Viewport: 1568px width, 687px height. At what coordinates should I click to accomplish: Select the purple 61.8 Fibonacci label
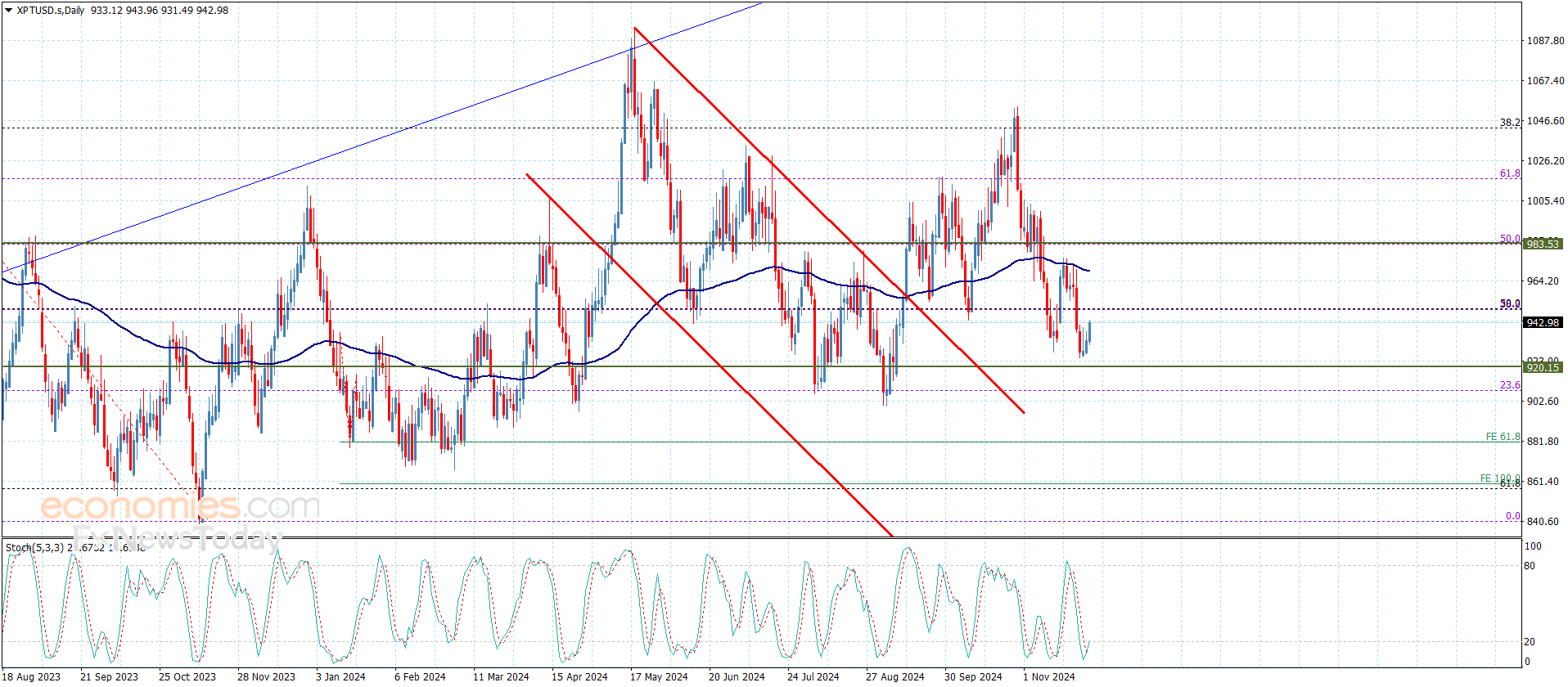pos(1510,173)
